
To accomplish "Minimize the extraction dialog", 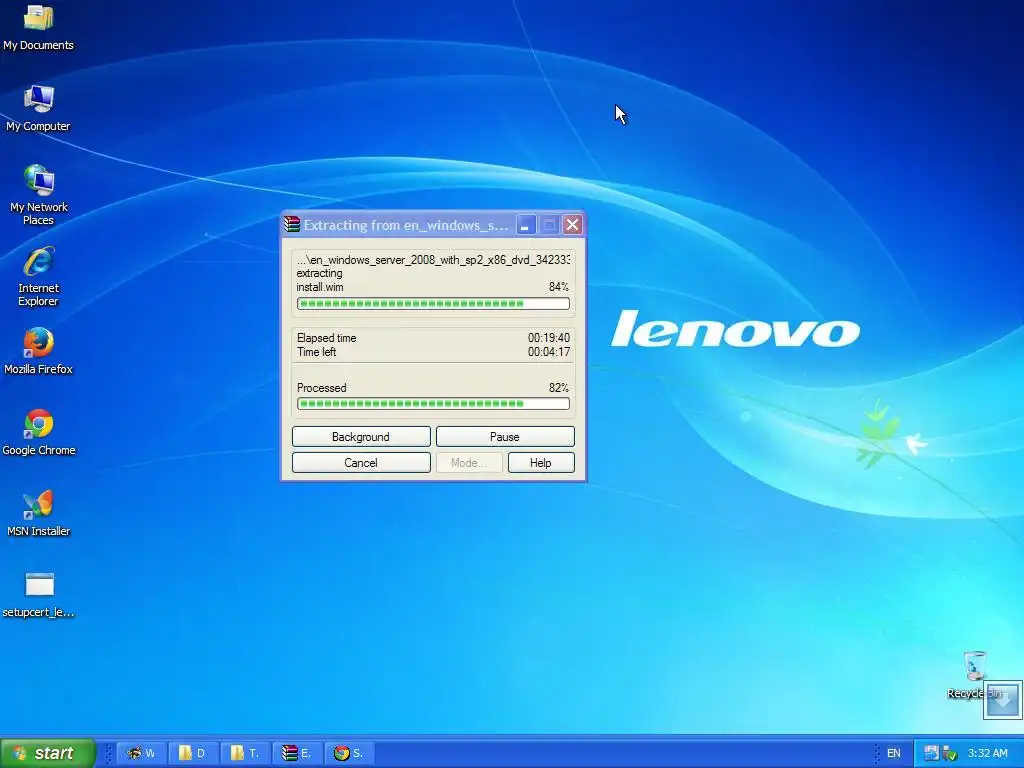I will [526, 225].
